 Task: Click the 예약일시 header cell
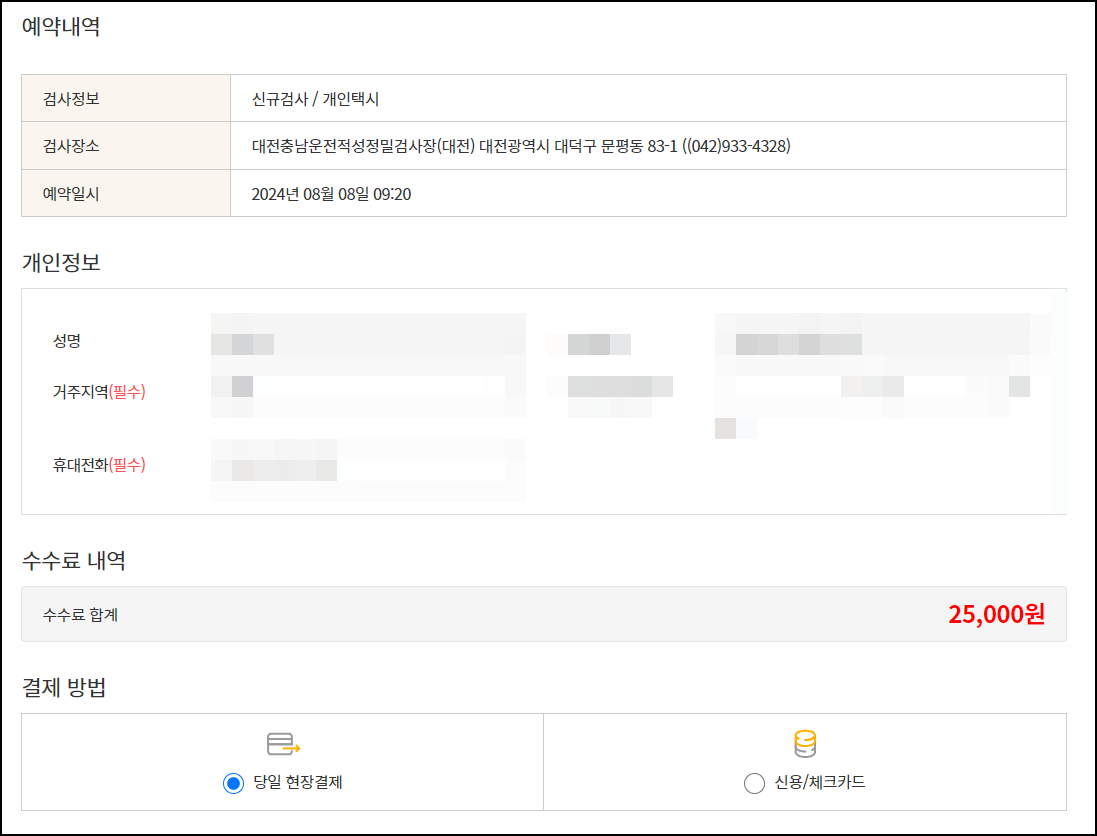(x=126, y=194)
